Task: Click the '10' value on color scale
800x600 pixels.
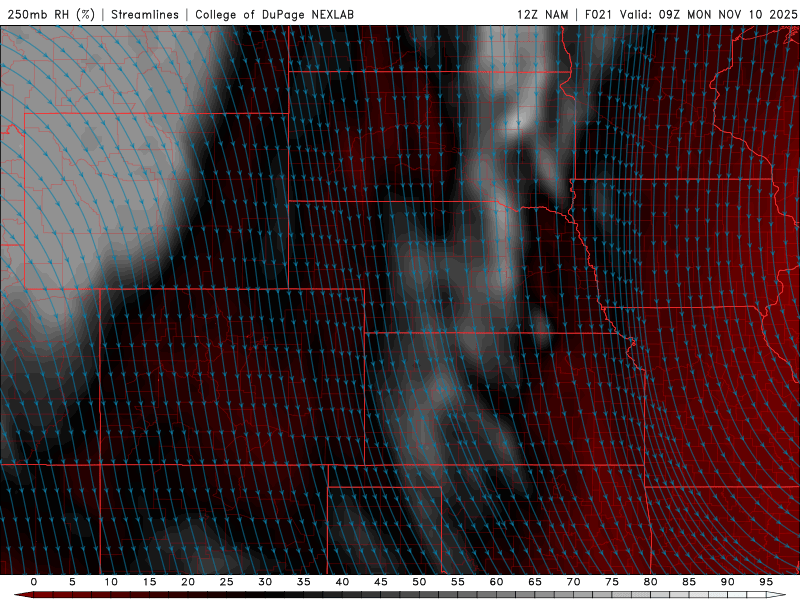Action: [111, 582]
